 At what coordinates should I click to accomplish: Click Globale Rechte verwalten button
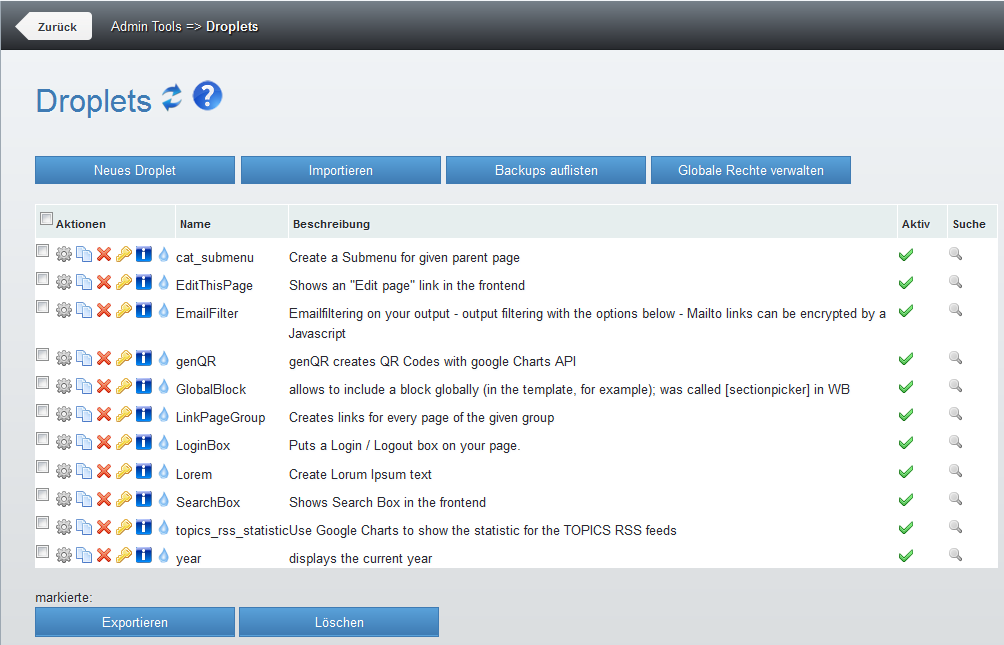tap(751, 170)
